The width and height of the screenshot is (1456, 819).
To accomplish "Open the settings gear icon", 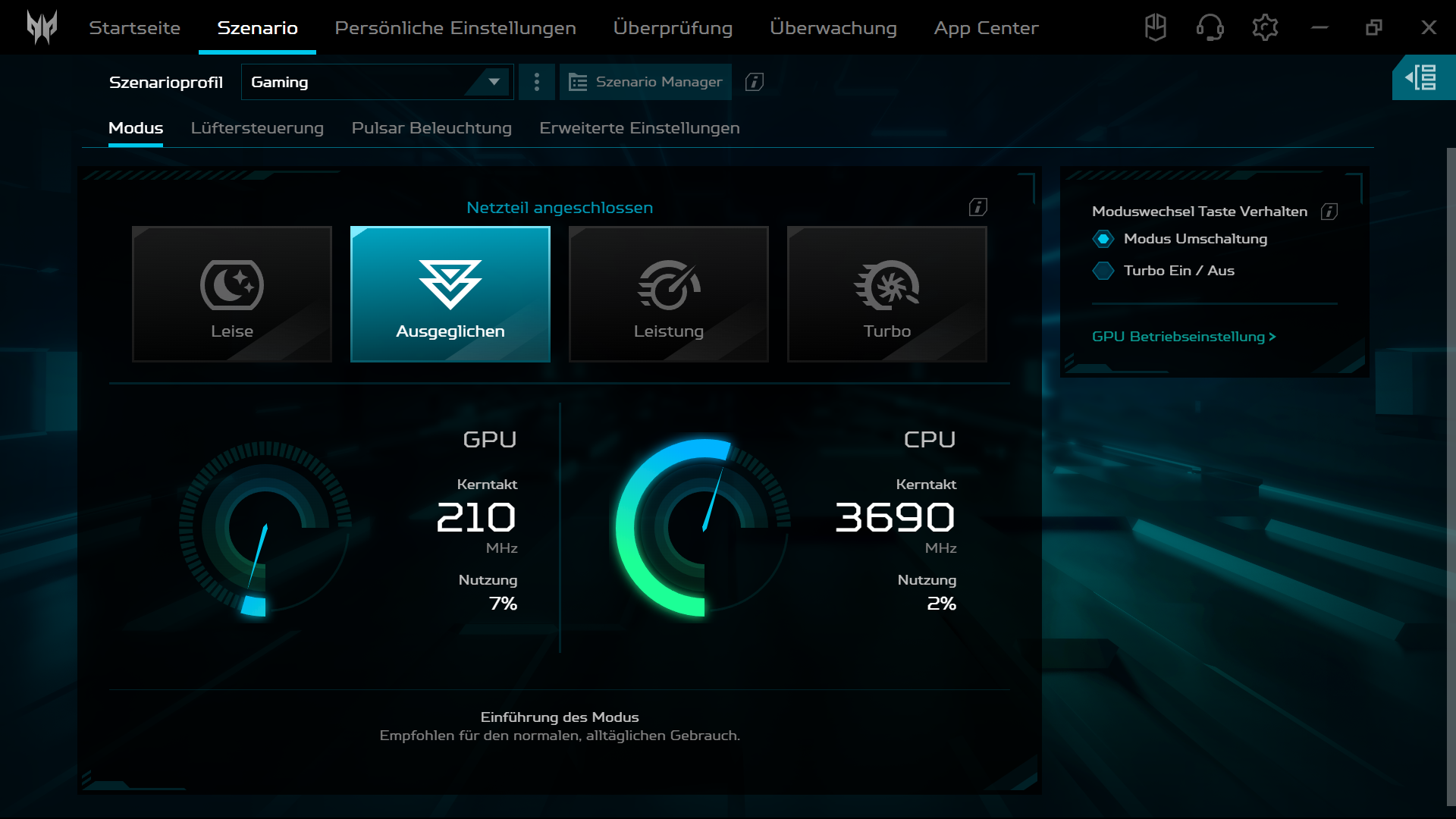I will (1264, 28).
